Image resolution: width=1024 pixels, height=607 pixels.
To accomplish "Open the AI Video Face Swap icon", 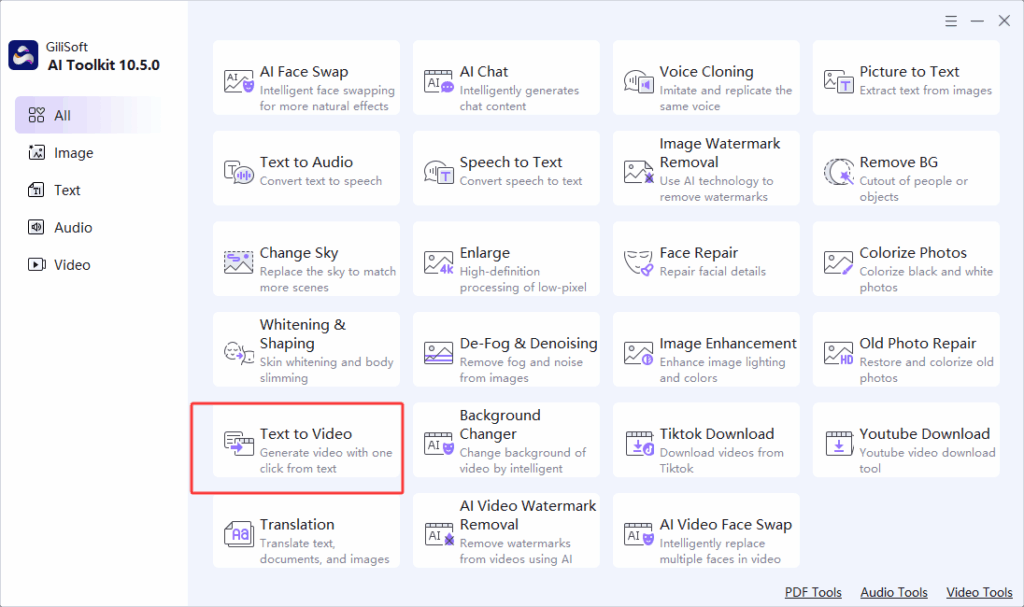I will (x=638, y=534).
